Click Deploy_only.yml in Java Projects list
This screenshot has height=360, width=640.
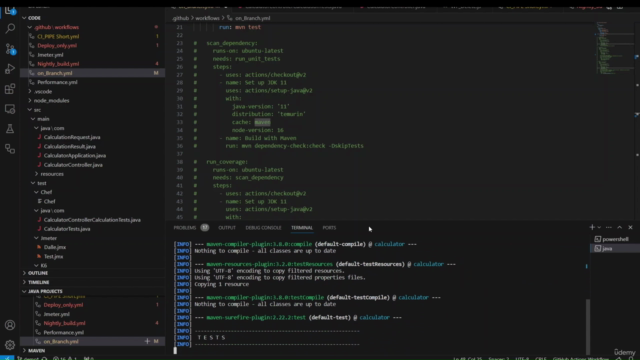[63, 305]
